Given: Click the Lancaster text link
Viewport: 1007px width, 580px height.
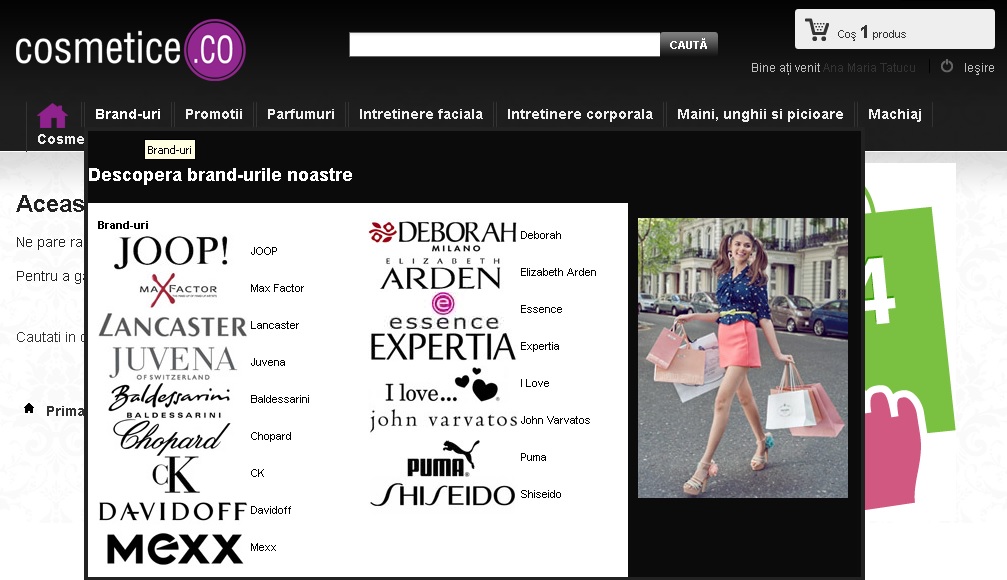Looking at the screenshot, I should pos(274,325).
